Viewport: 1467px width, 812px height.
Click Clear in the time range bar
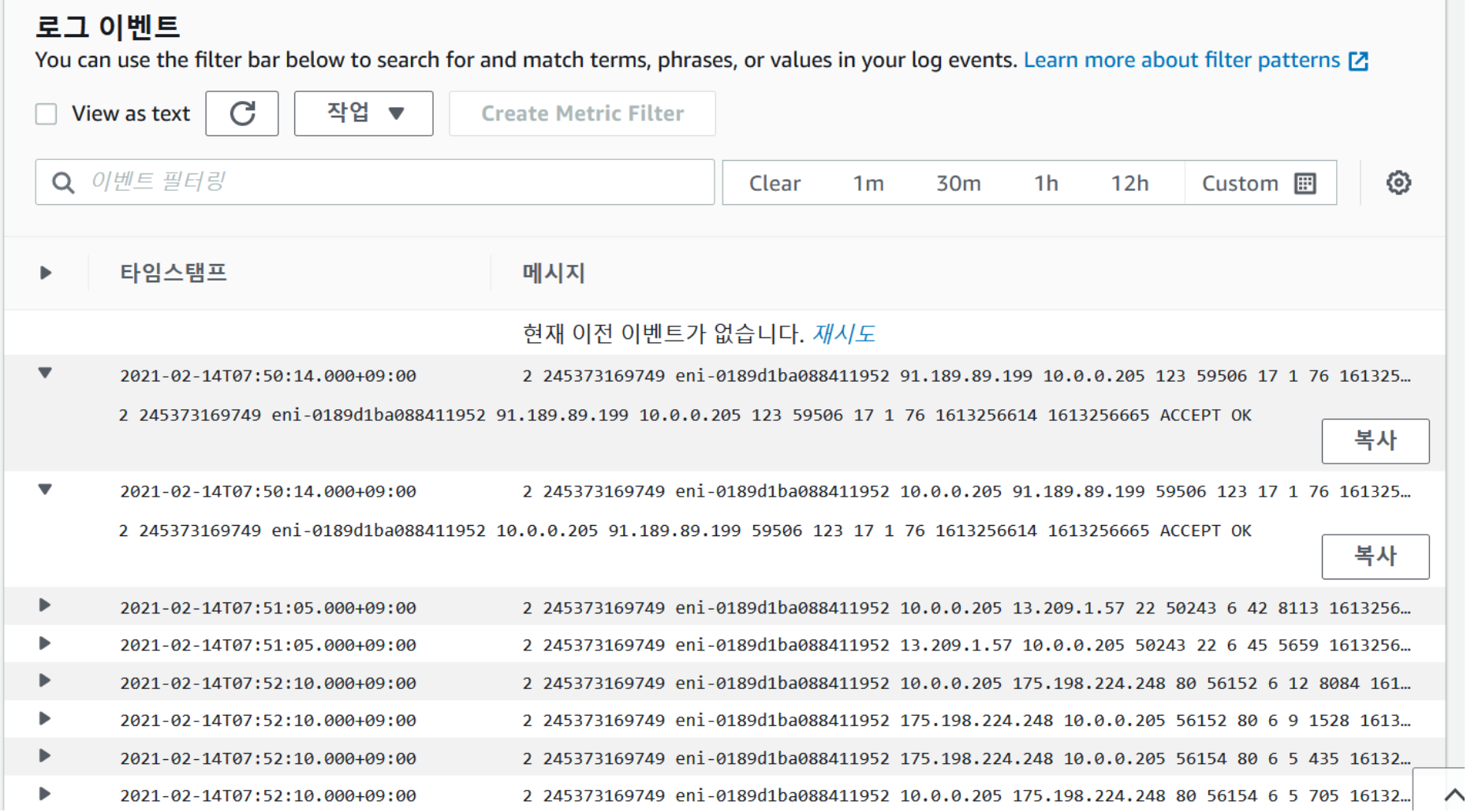tap(775, 184)
